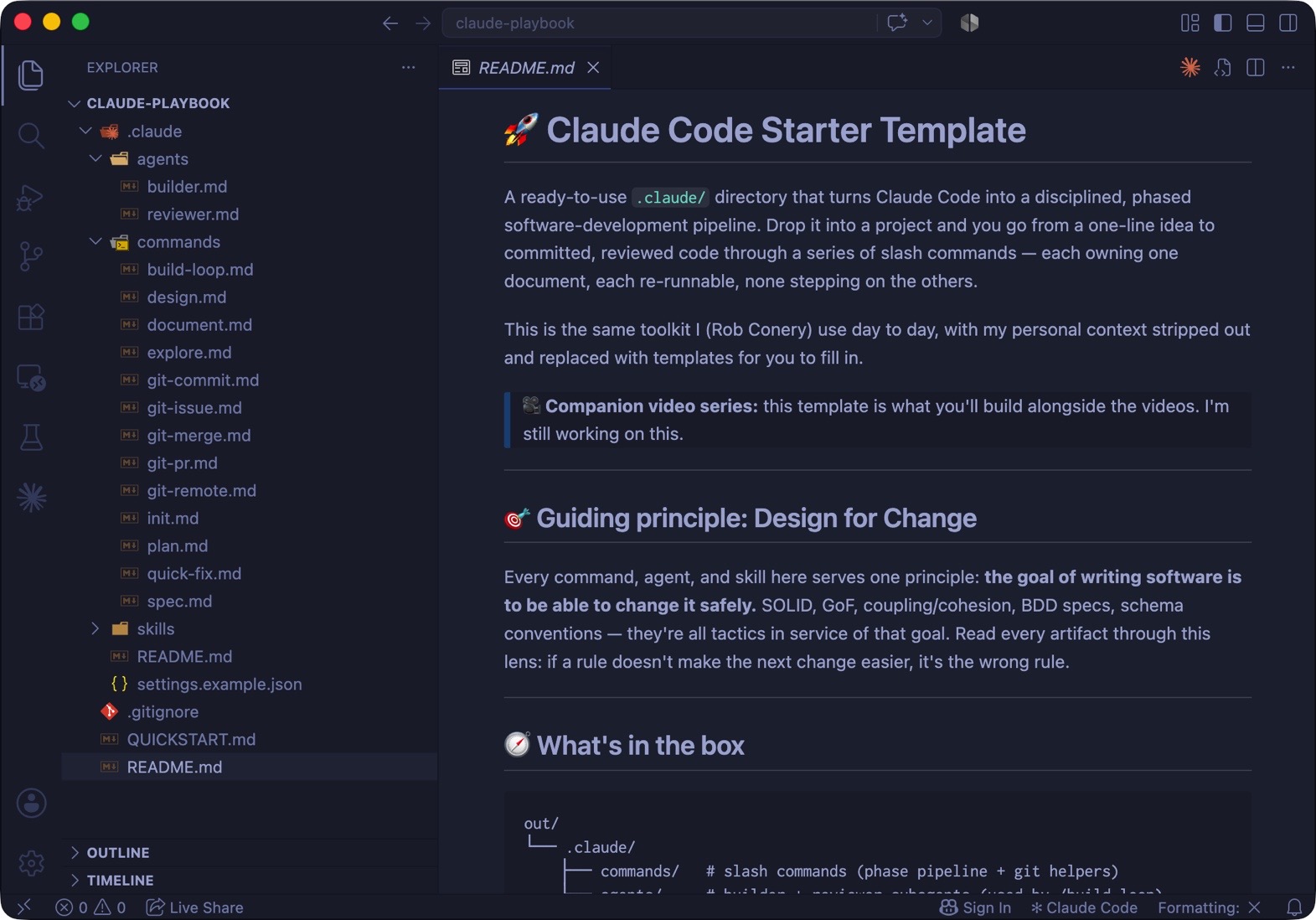
Task: Toggle the primary side bar
Action: coord(1222,23)
